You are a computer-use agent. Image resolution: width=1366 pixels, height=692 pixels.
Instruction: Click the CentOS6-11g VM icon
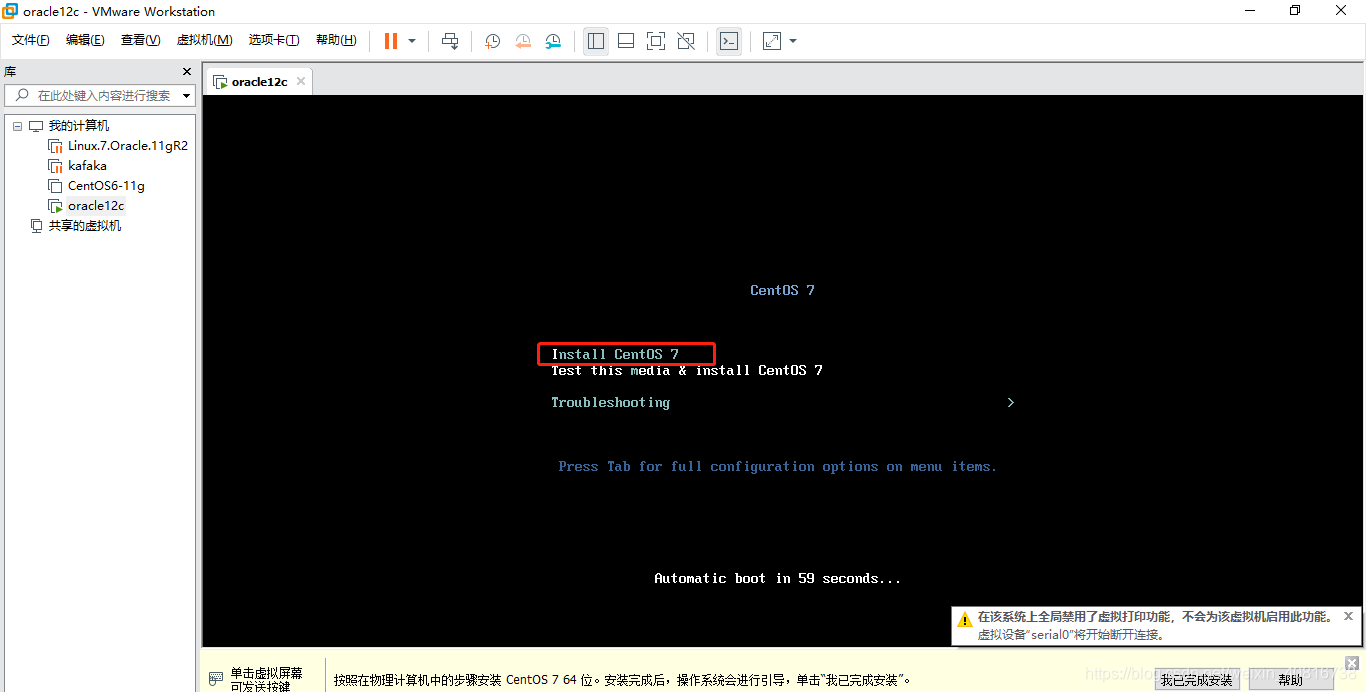pyautogui.click(x=56, y=186)
